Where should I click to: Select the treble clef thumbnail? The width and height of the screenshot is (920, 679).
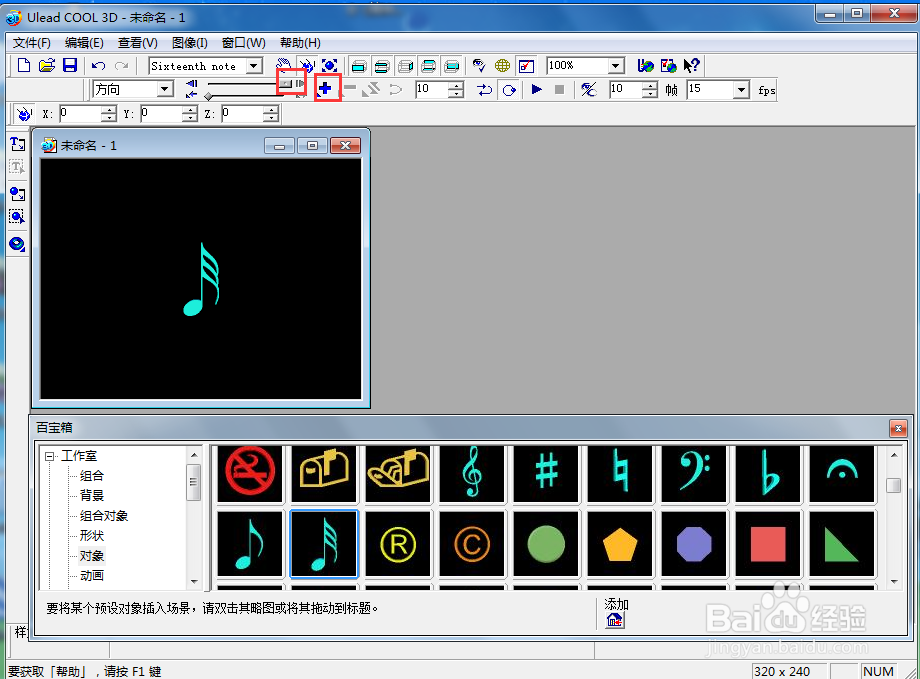click(472, 472)
